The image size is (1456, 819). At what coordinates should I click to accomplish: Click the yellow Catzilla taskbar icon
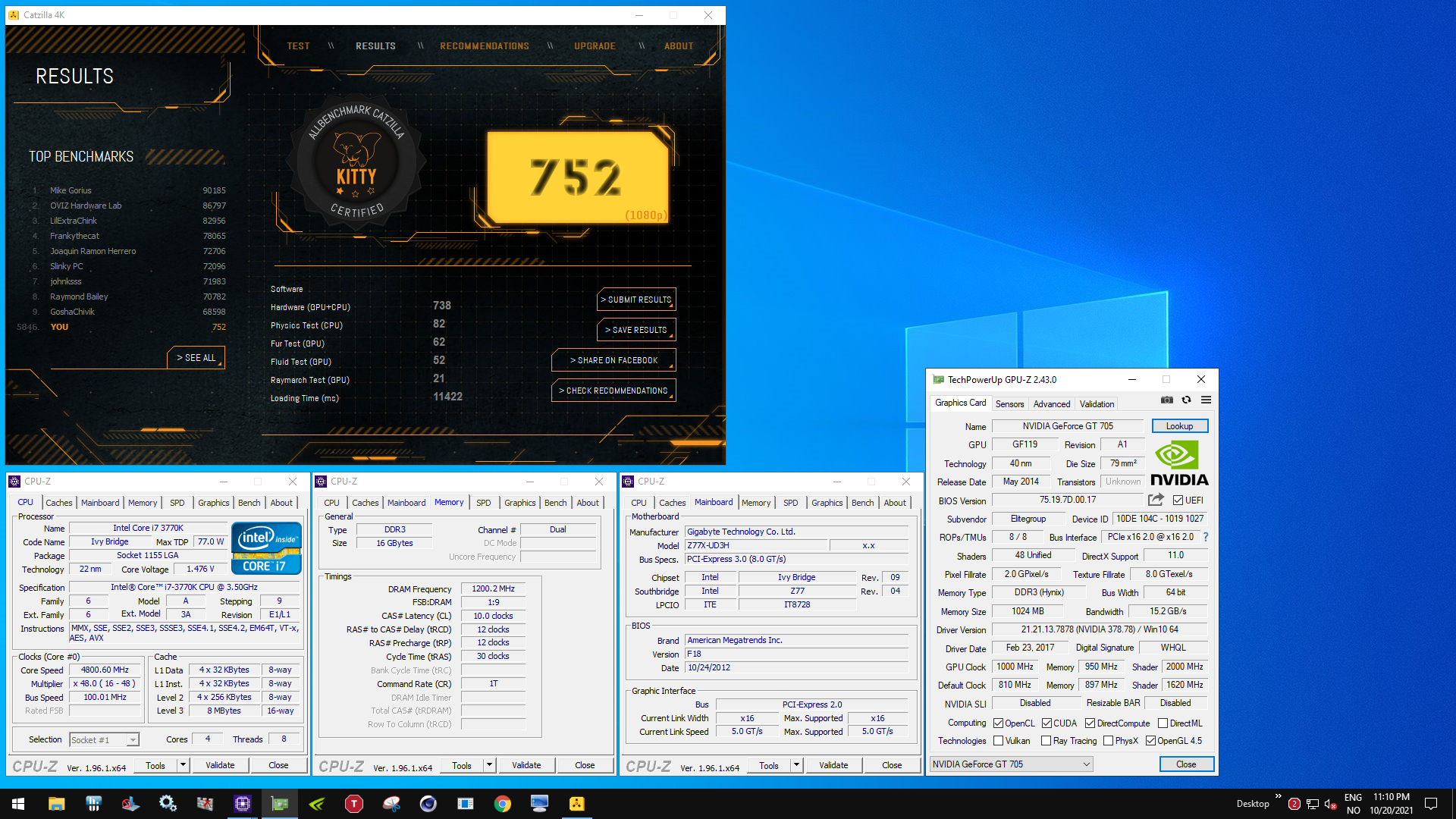point(577,804)
